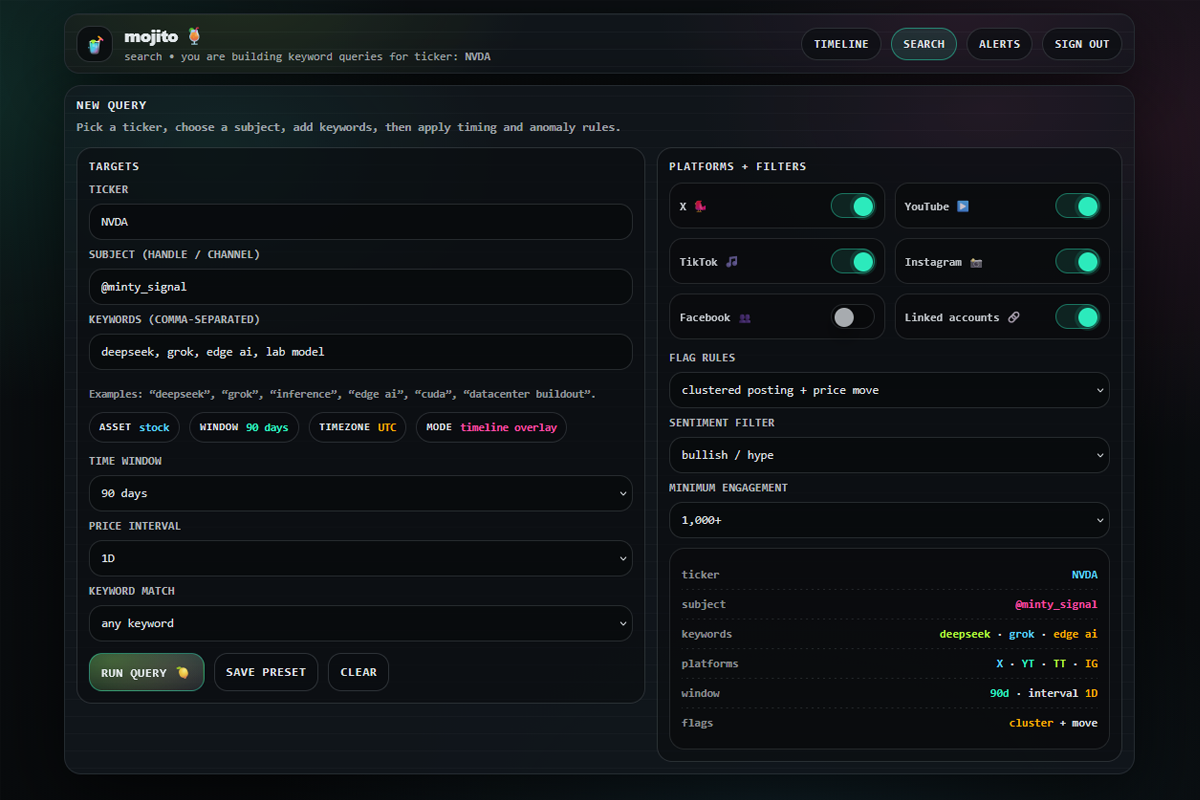The width and height of the screenshot is (1200, 800).
Task: Turn off the Linked accounts toggle
Action: 1077,317
